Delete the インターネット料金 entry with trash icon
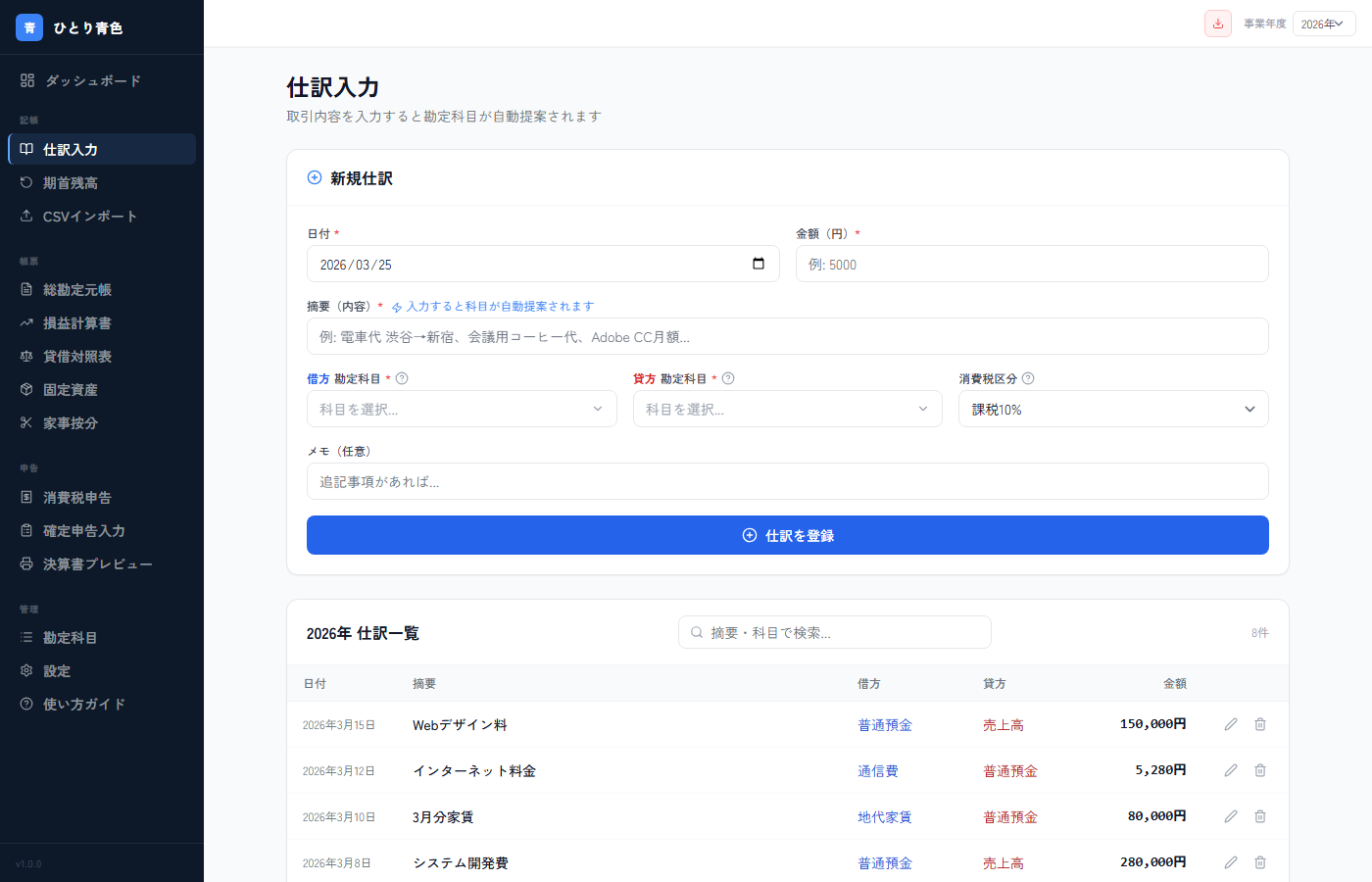Screen dimensions: 1372x882 [1260, 770]
